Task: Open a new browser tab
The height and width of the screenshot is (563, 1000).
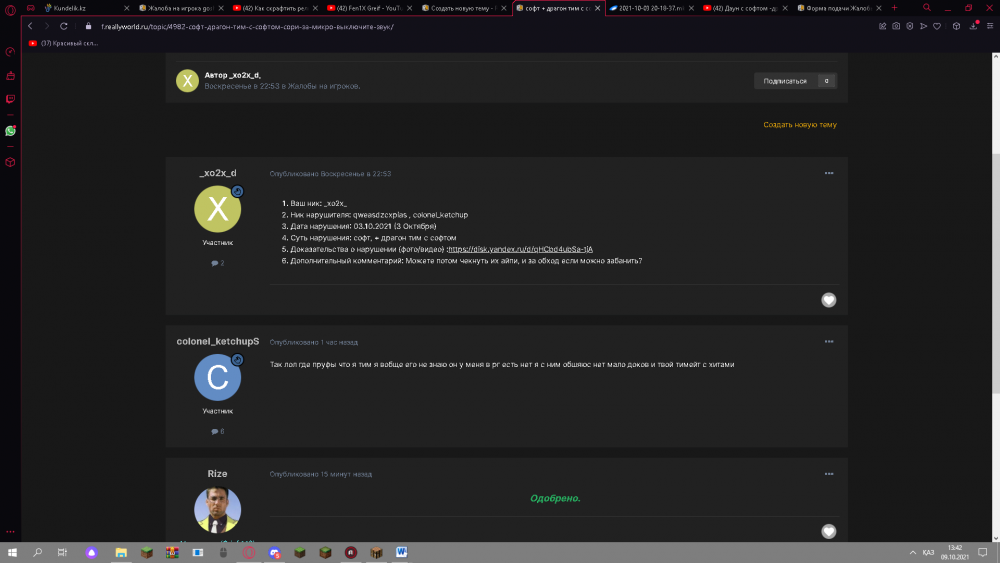Action: pyautogui.click(x=894, y=8)
